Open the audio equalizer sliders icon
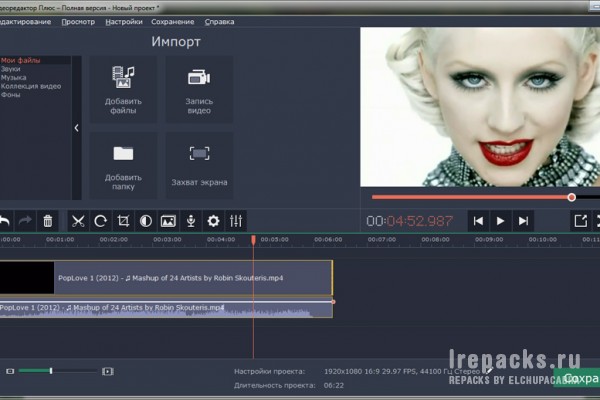The image size is (600, 400). click(x=236, y=221)
